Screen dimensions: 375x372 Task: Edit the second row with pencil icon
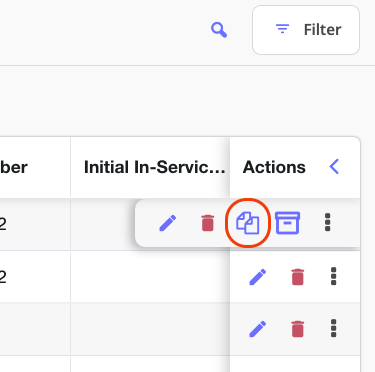pos(258,277)
